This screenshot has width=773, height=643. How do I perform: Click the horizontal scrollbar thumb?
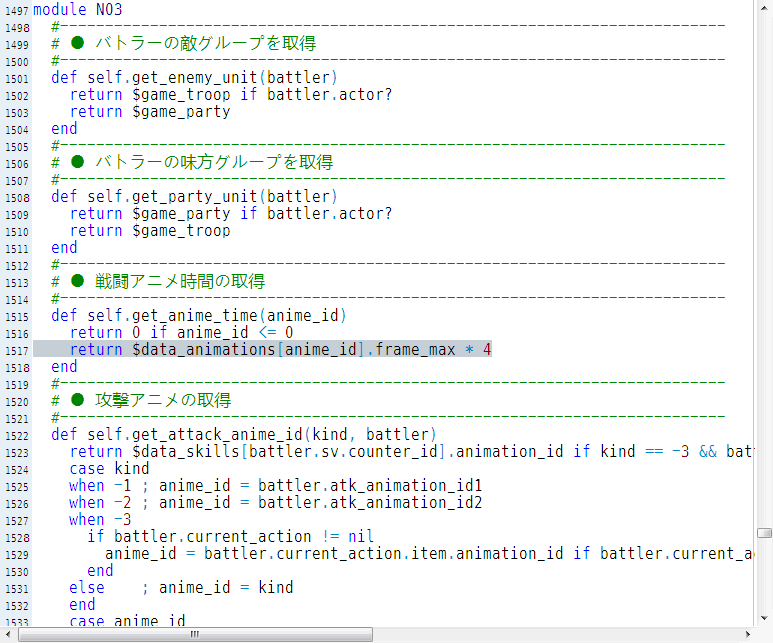click(195, 635)
